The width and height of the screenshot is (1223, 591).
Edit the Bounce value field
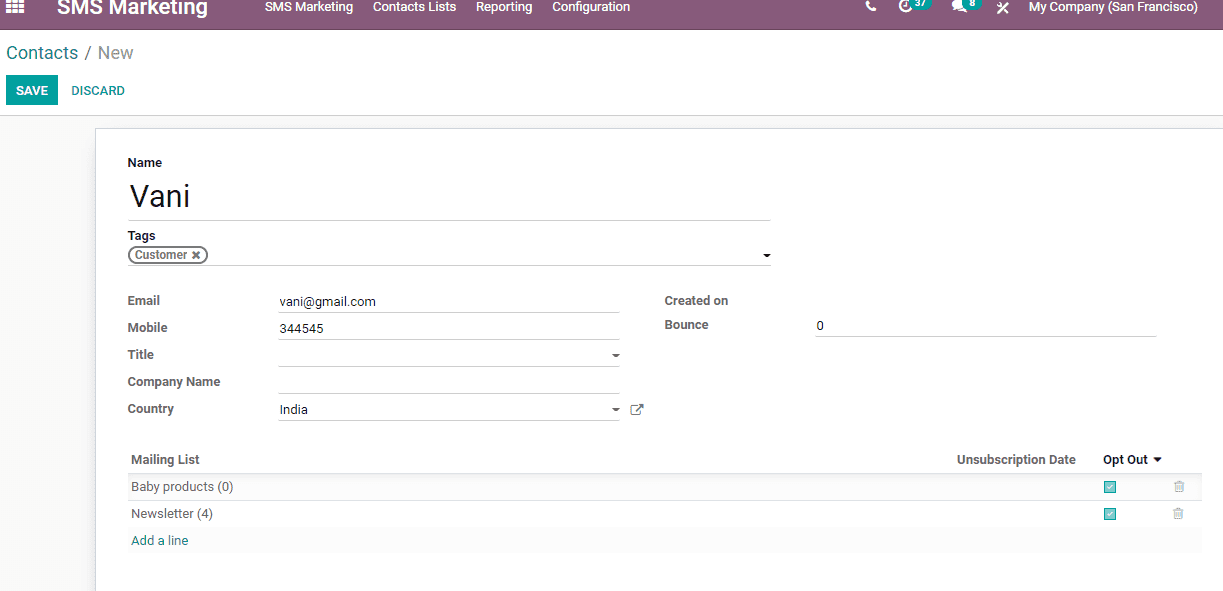[x=986, y=326]
